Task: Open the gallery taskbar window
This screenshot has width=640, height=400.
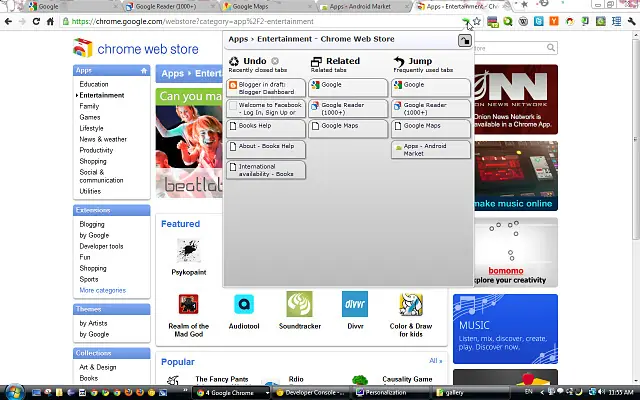Action: pos(470,393)
